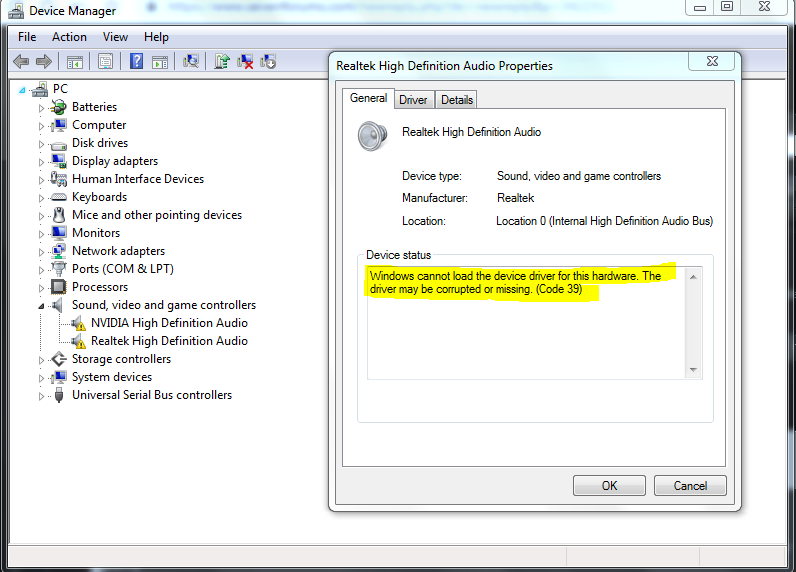Click the Cancel button
796x572 pixels.
tap(690, 486)
